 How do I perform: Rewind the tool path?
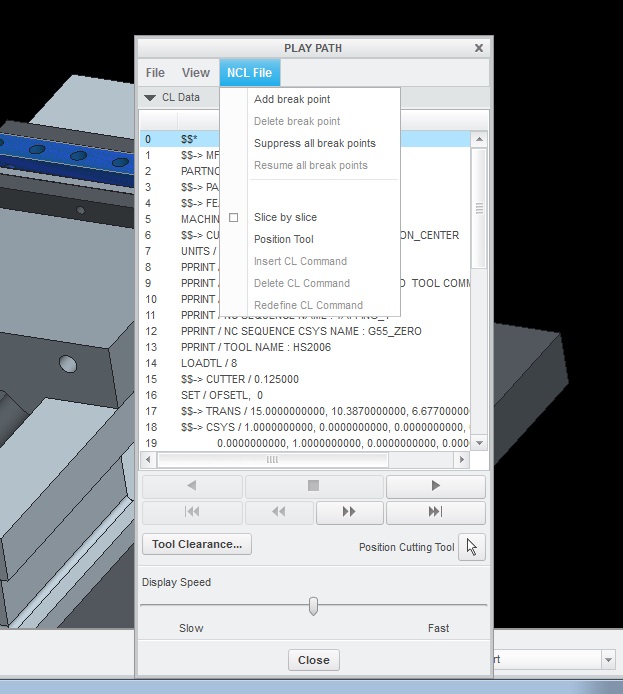click(x=279, y=512)
